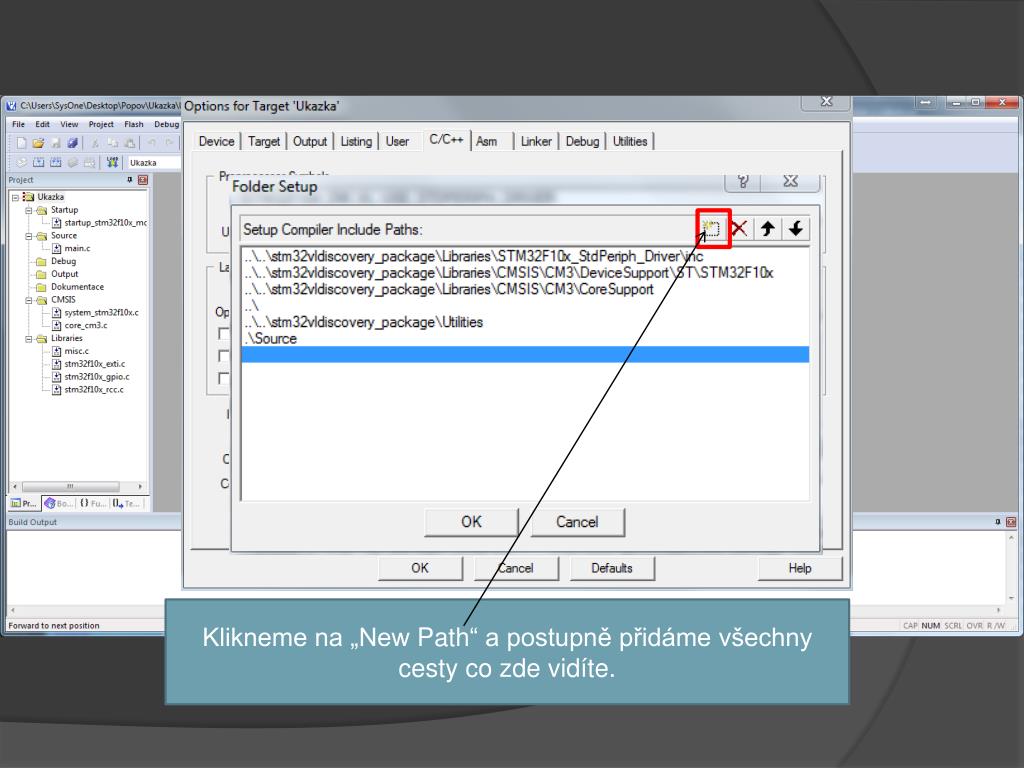
Task: Click the Translate current file icon
Action: tap(22, 162)
